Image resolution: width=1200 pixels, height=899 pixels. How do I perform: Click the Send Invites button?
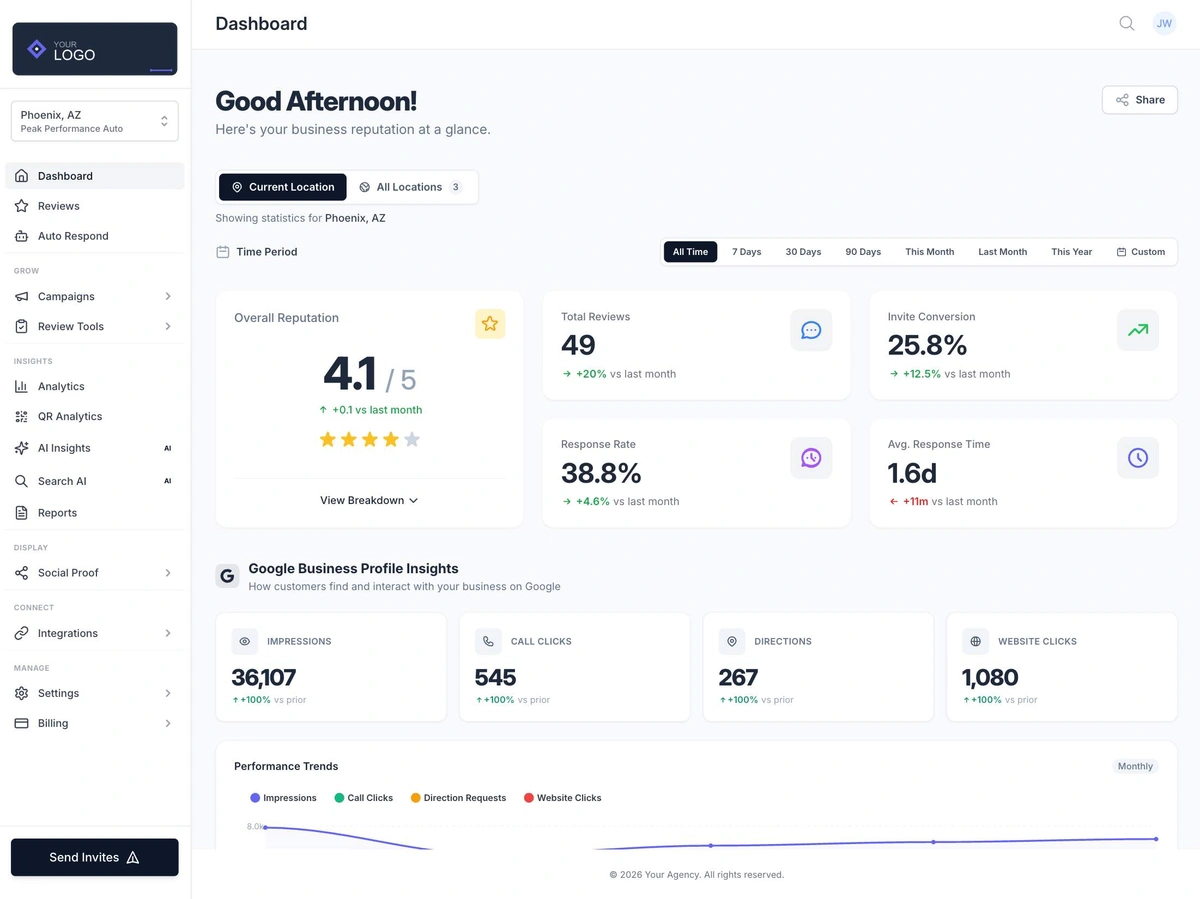click(x=94, y=857)
